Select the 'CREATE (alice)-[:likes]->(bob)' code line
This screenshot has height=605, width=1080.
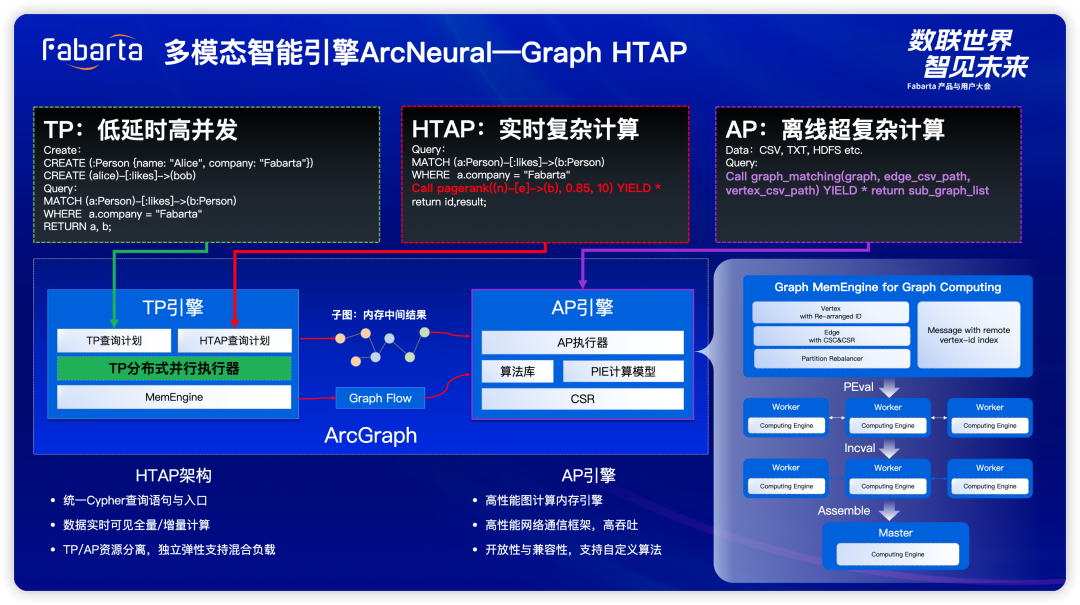(x=120, y=176)
